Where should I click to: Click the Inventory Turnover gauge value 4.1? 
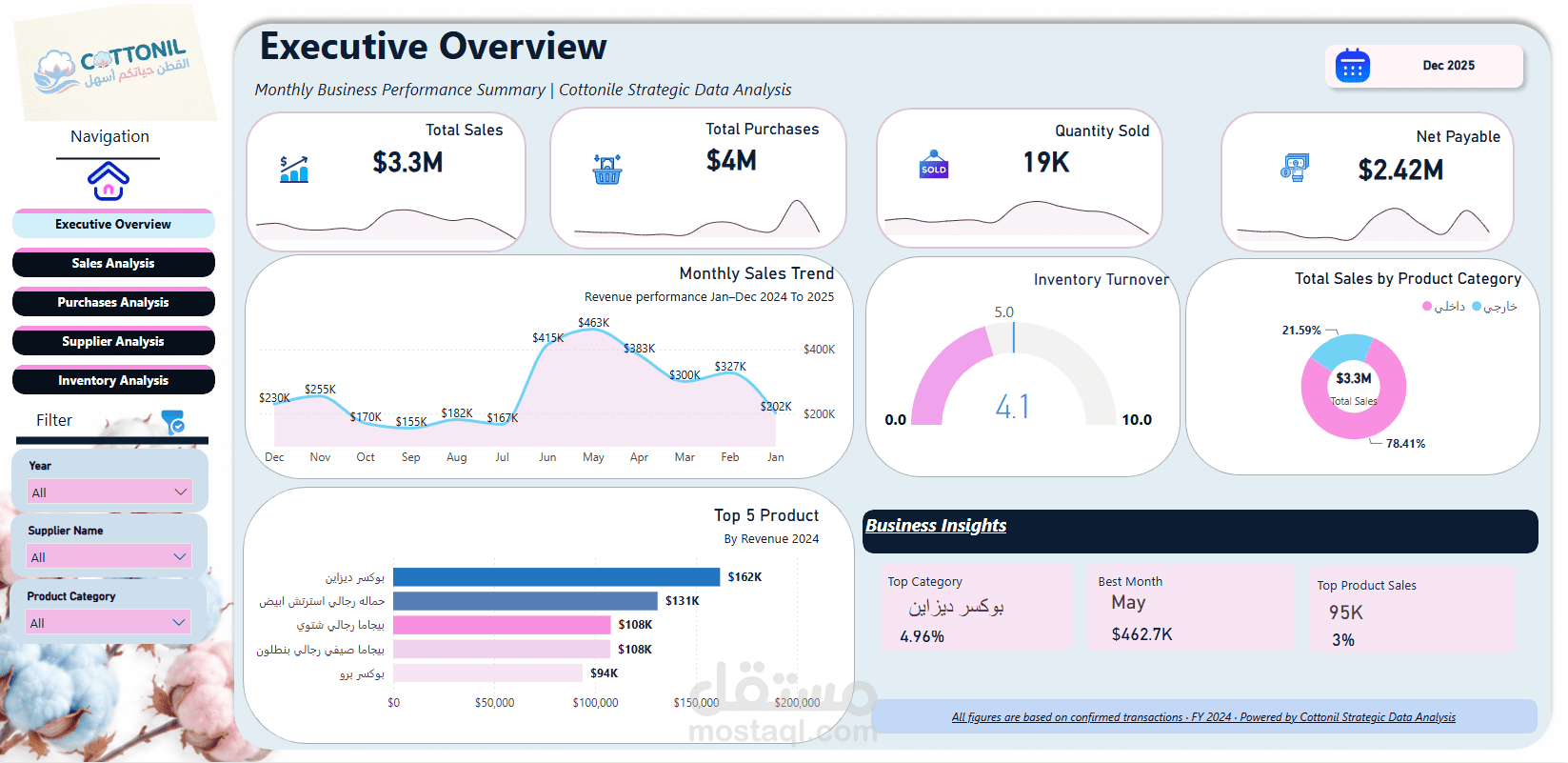pos(1013,408)
